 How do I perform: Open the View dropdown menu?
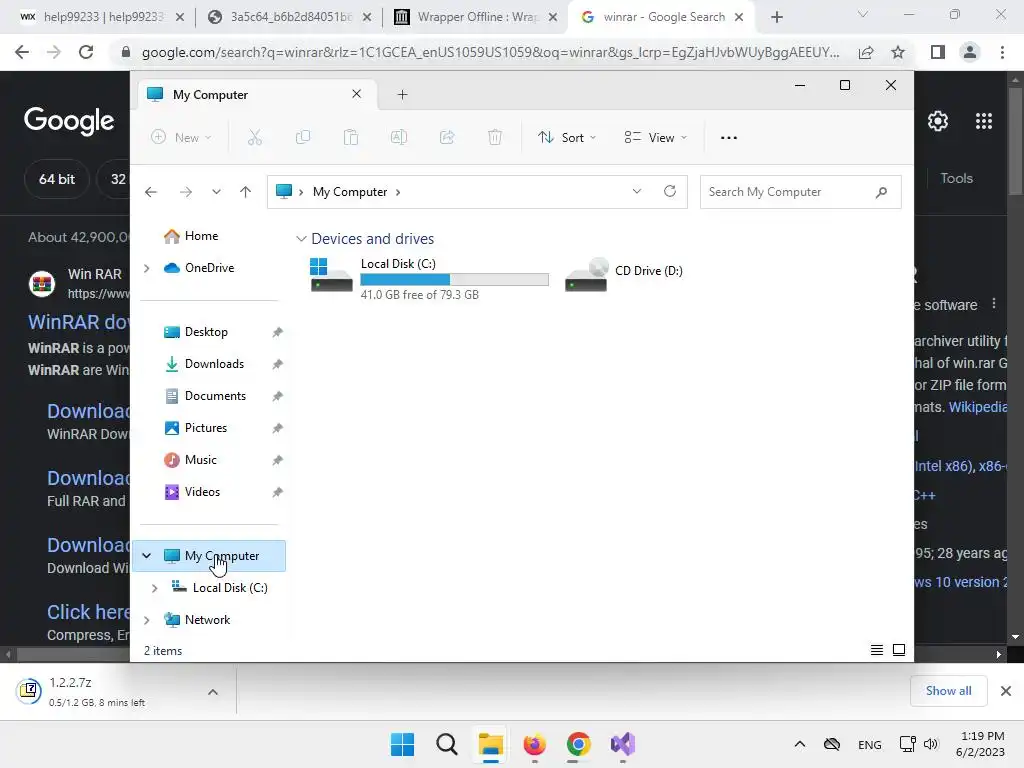(656, 137)
